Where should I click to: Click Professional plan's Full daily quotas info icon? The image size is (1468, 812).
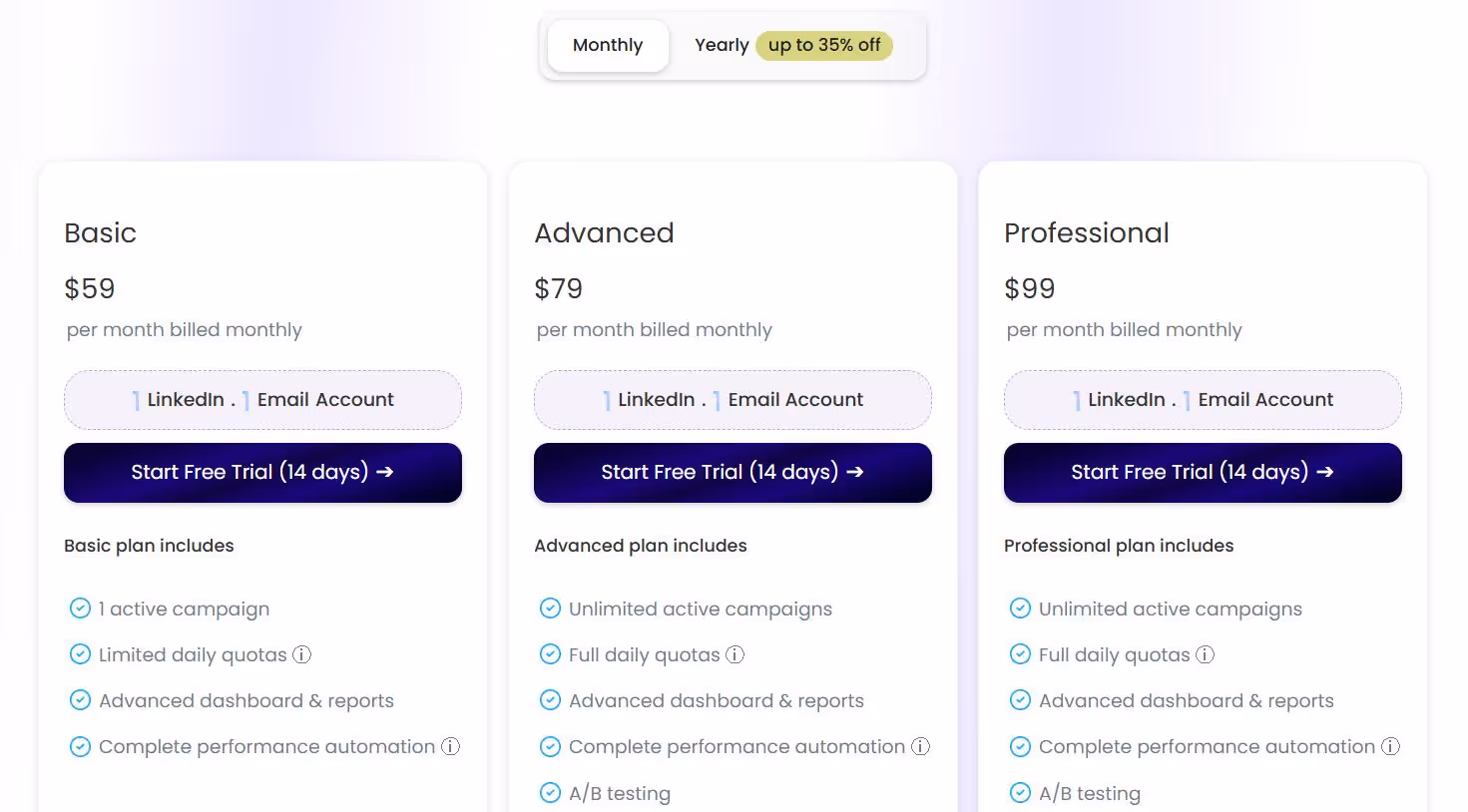[x=1206, y=654]
